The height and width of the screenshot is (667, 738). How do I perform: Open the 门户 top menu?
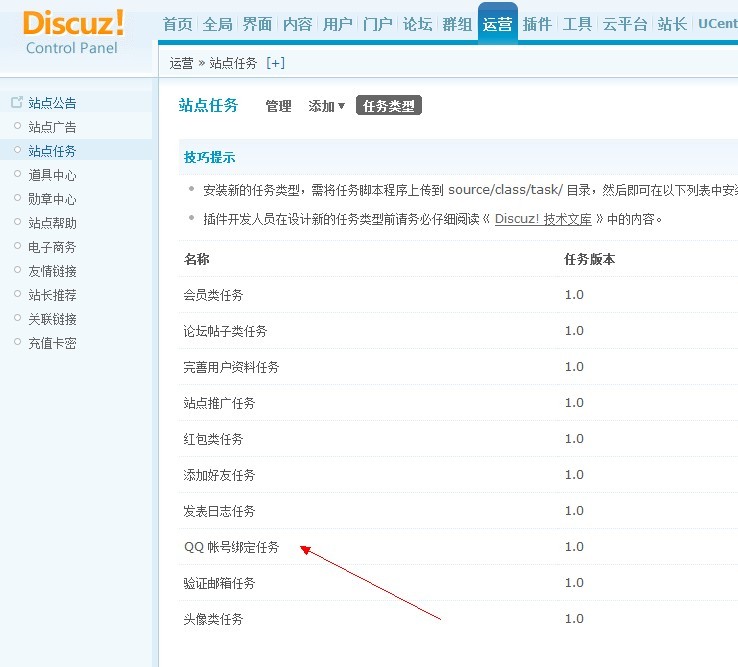[377, 24]
